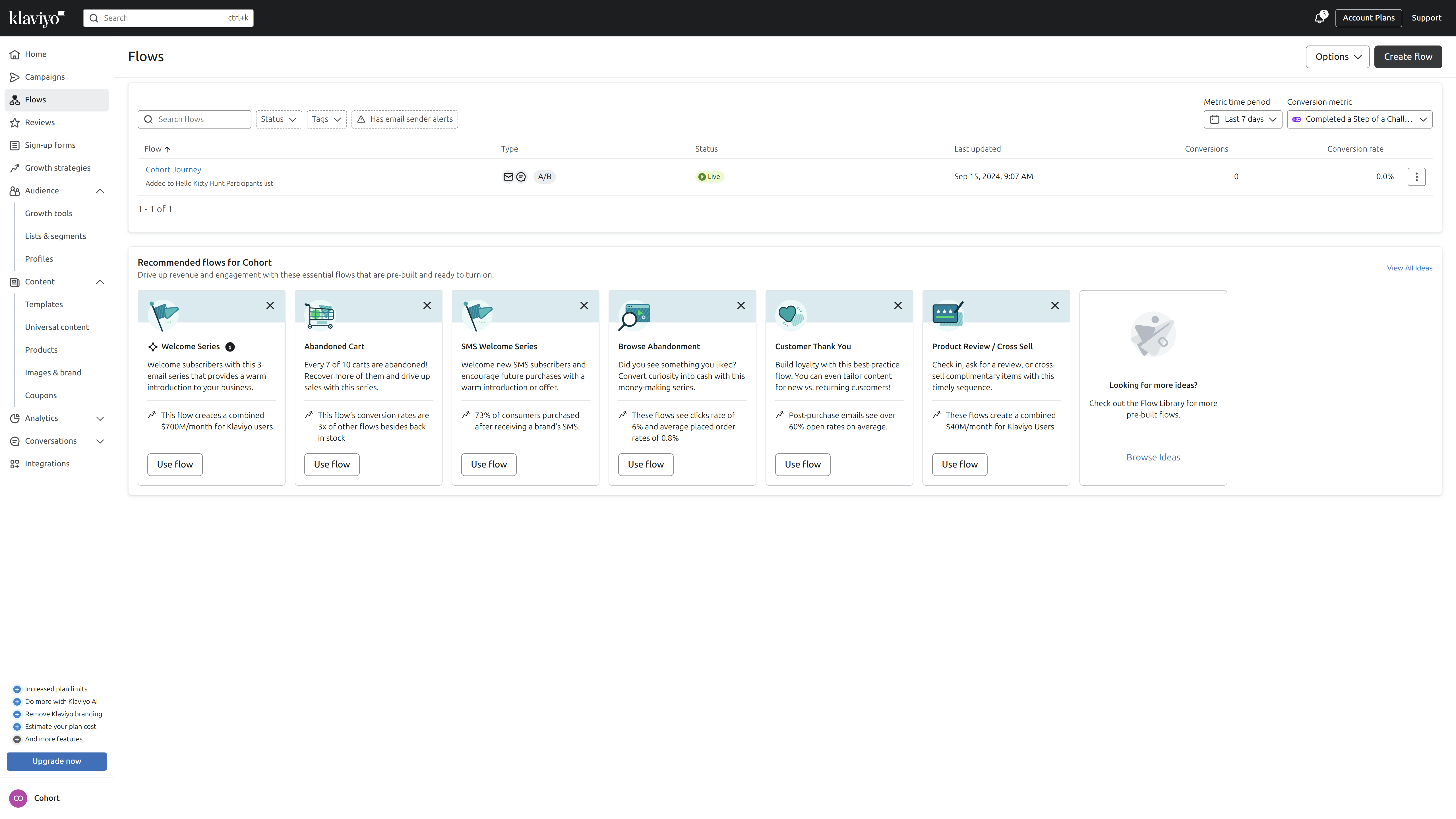This screenshot has width=1456, height=819.
Task: Open the Status filter dropdown
Action: tap(279, 119)
